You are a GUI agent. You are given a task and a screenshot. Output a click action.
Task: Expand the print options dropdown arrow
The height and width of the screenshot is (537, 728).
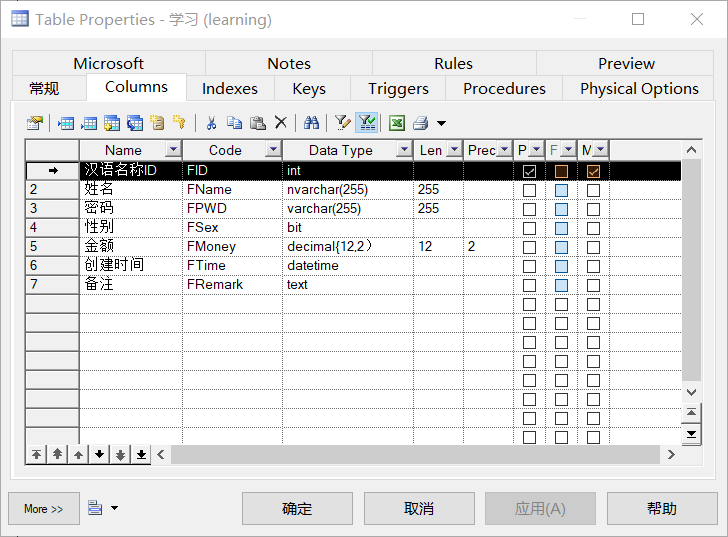(x=442, y=123)
